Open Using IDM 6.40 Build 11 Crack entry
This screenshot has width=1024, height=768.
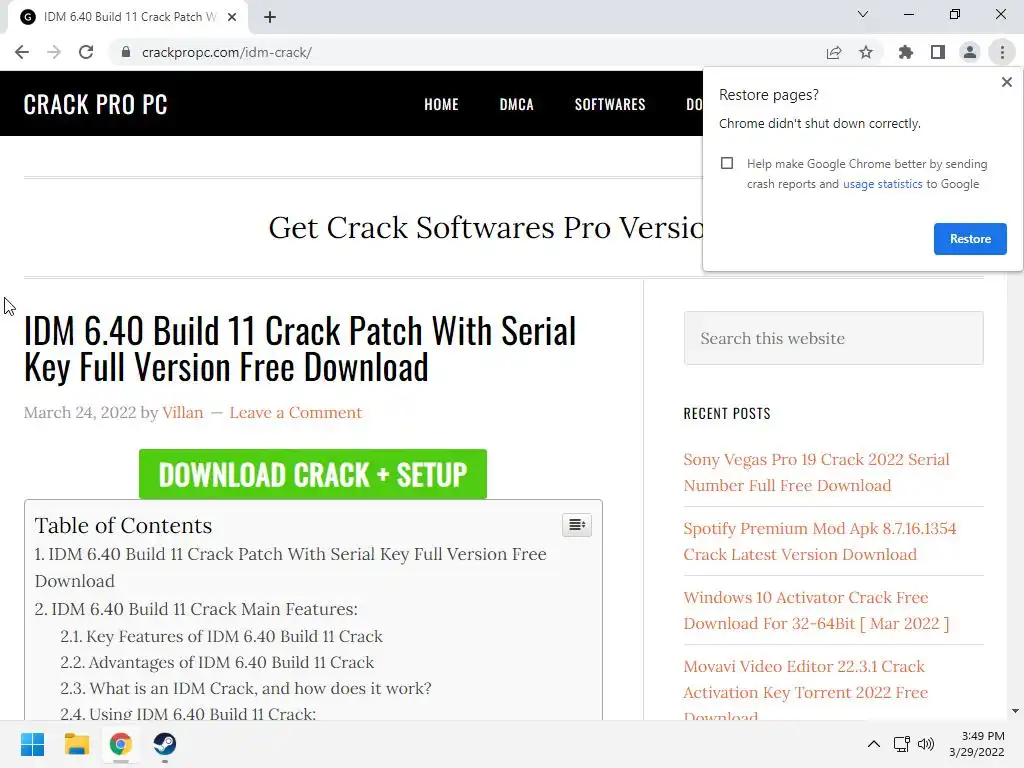pyautogui.click(x=188, y=714)
